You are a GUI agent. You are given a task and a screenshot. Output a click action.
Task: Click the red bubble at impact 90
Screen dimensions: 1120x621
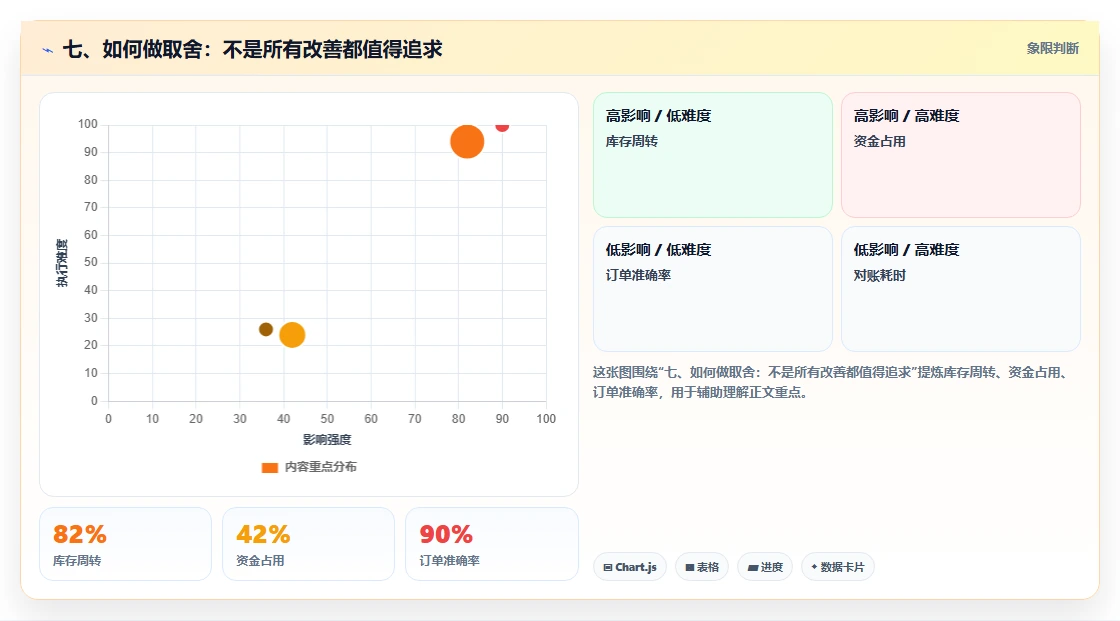pos(502,126)
